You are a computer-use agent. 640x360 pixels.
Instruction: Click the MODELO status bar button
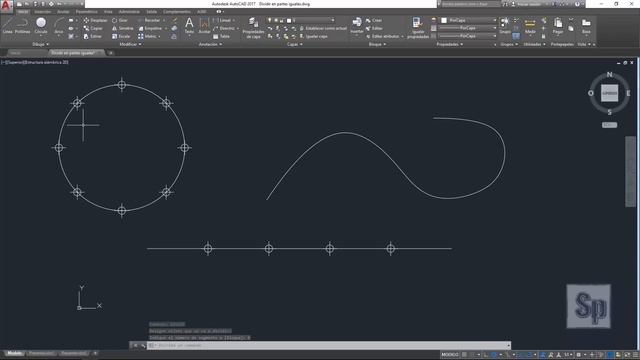[449, 354]
